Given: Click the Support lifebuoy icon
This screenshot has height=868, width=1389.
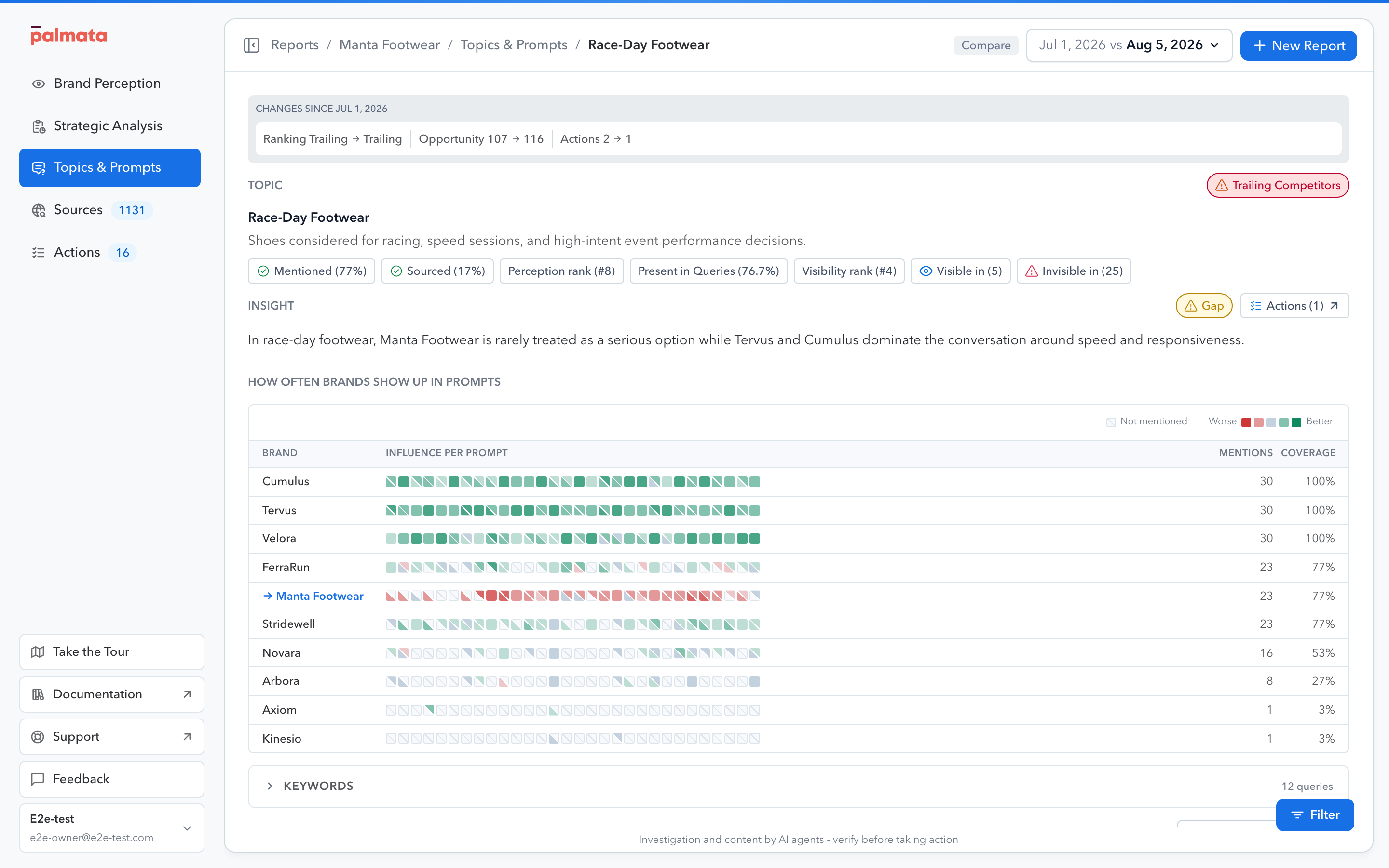Looking at the screenshot, I should coord(38,737).
